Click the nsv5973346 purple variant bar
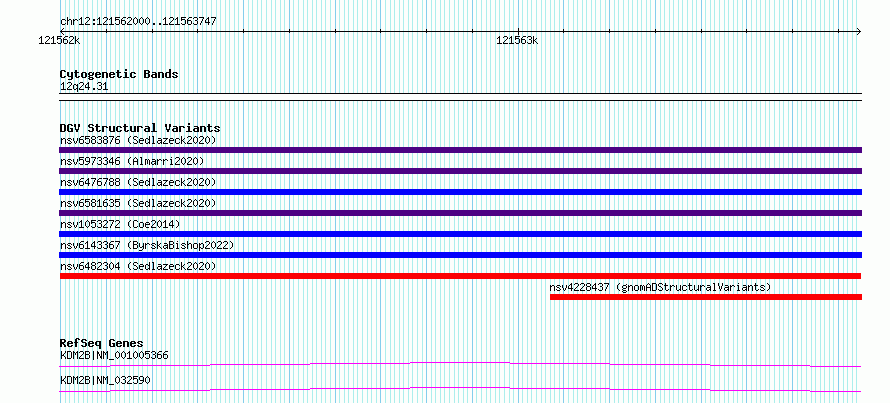 [460, 171]
